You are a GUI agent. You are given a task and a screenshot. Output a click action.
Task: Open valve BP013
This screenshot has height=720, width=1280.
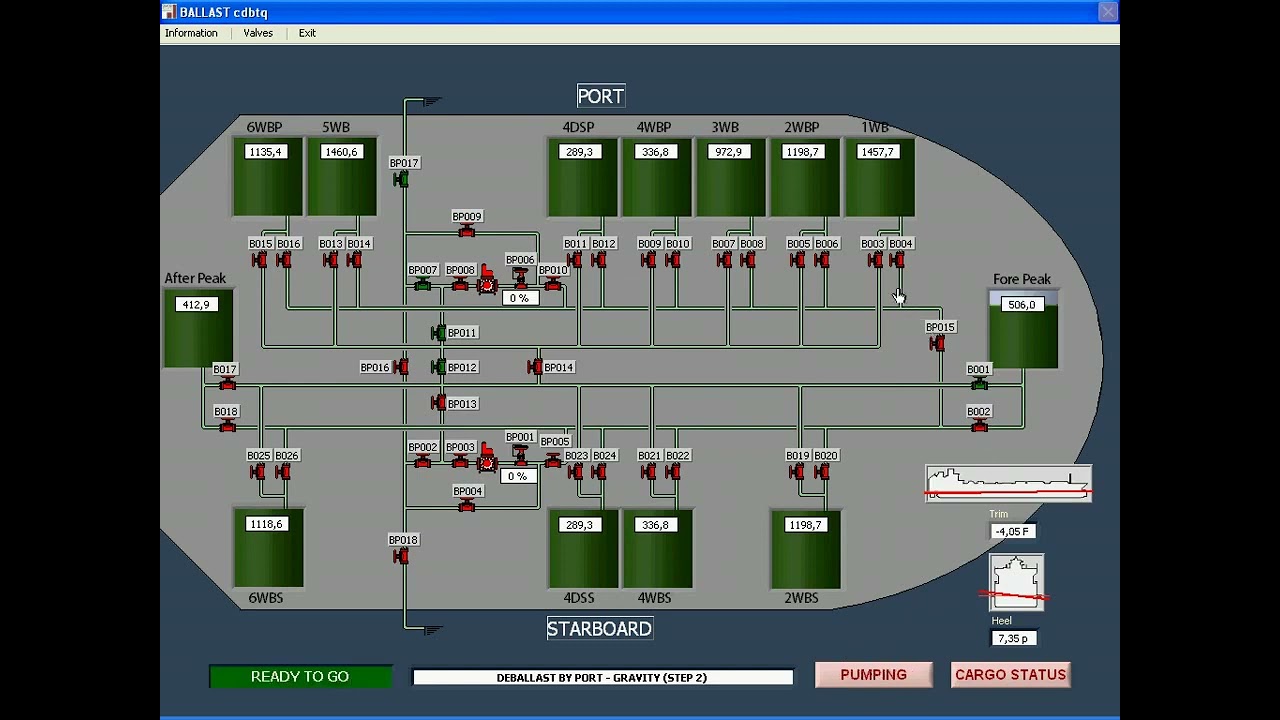pos(438,403)
